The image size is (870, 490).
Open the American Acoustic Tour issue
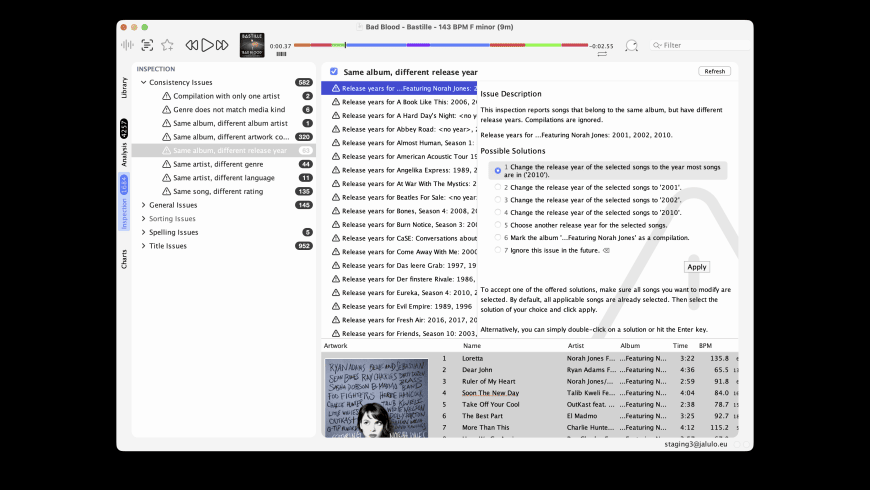coord(399,156)
